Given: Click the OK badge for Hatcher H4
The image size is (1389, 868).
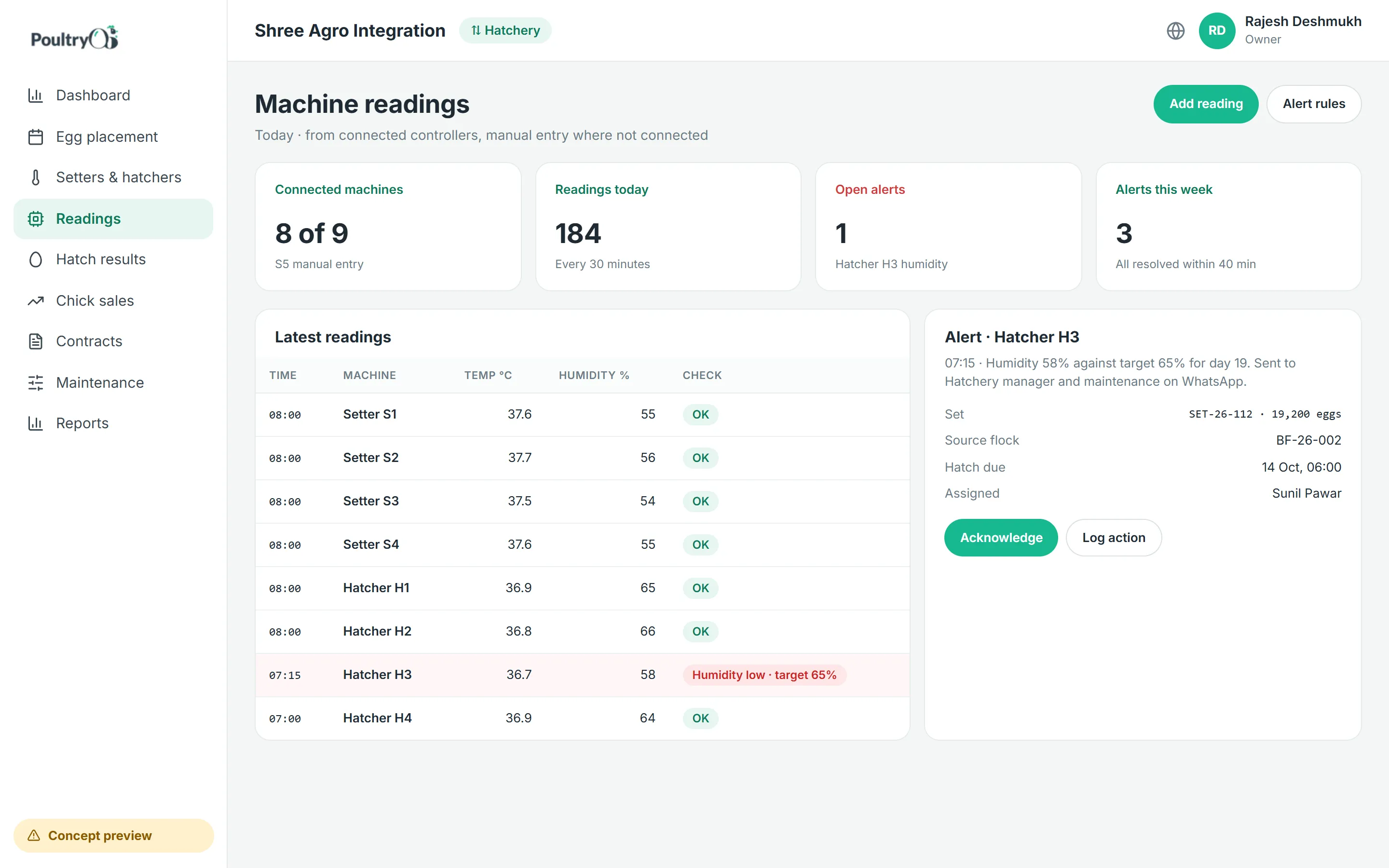Looking at the screenshot, I should [x=700, y=718].
